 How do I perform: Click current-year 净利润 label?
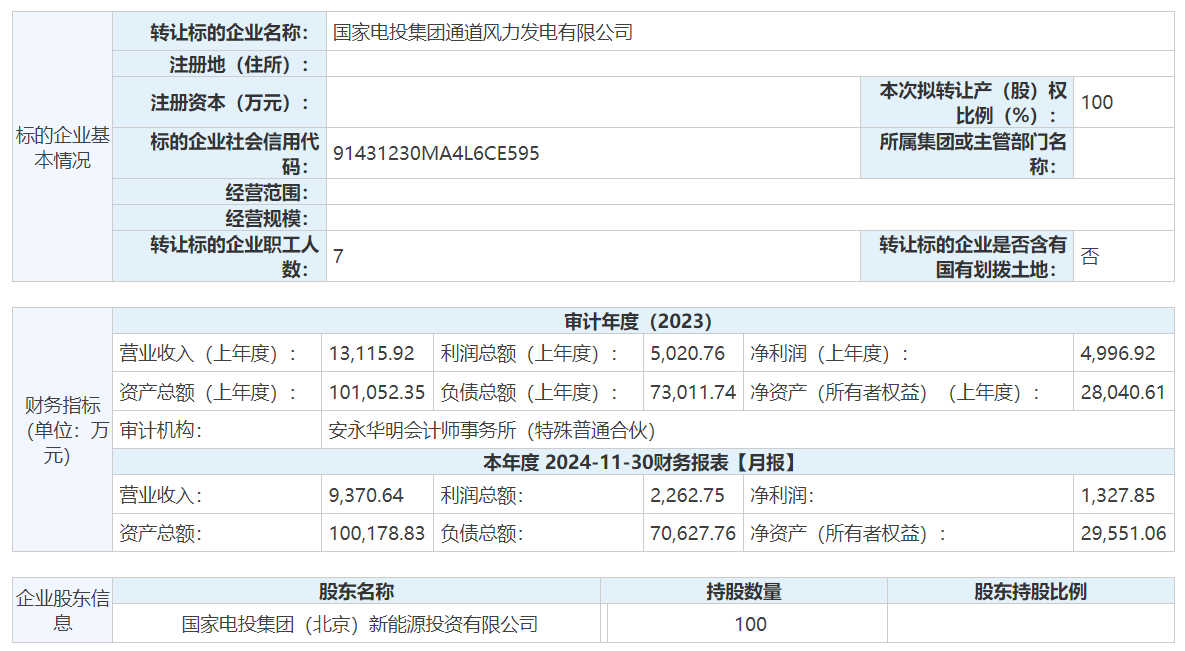coord(782,495)
